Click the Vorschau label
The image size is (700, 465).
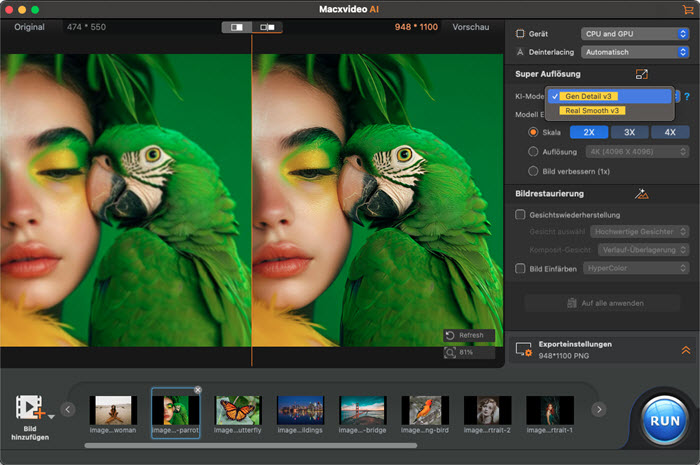click(471, 27)
